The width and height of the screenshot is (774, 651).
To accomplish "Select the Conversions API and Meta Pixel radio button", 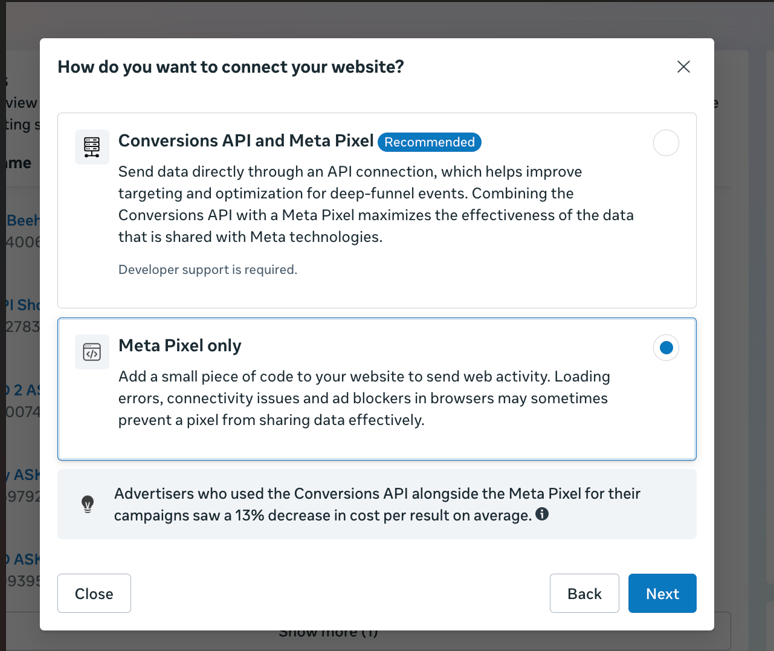I will 666,143.
